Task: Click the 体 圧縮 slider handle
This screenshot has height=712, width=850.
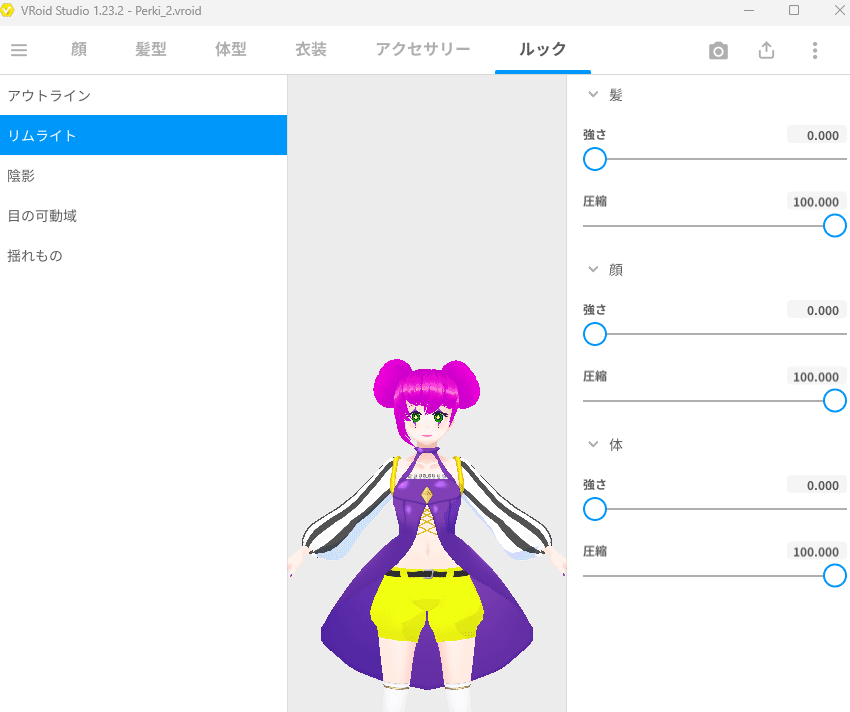Action: [x=834, y=576]
